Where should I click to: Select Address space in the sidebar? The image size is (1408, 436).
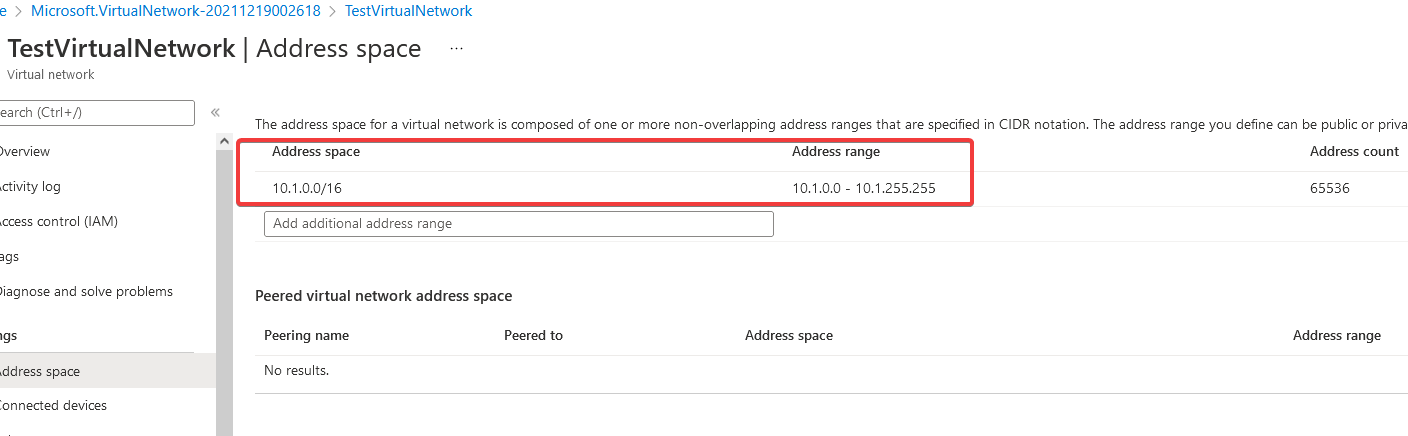point(107,371)
